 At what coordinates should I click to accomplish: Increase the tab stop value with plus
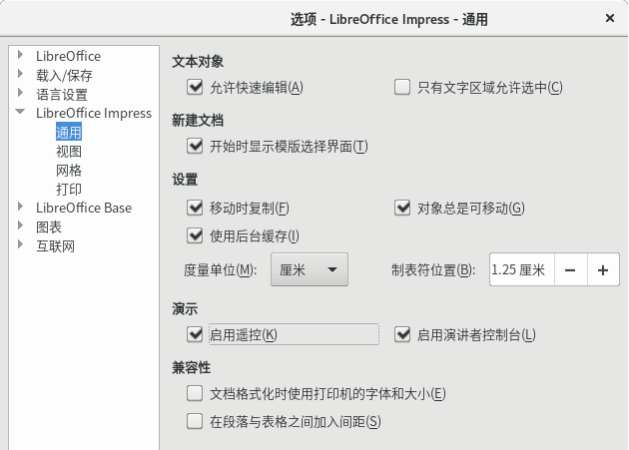coord(603,270)
